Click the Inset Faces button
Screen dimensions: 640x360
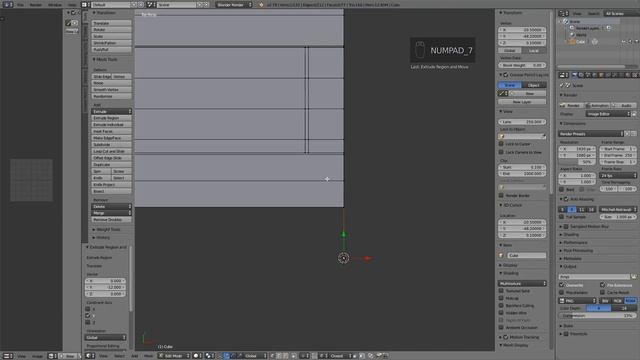[x=111, y=131]
